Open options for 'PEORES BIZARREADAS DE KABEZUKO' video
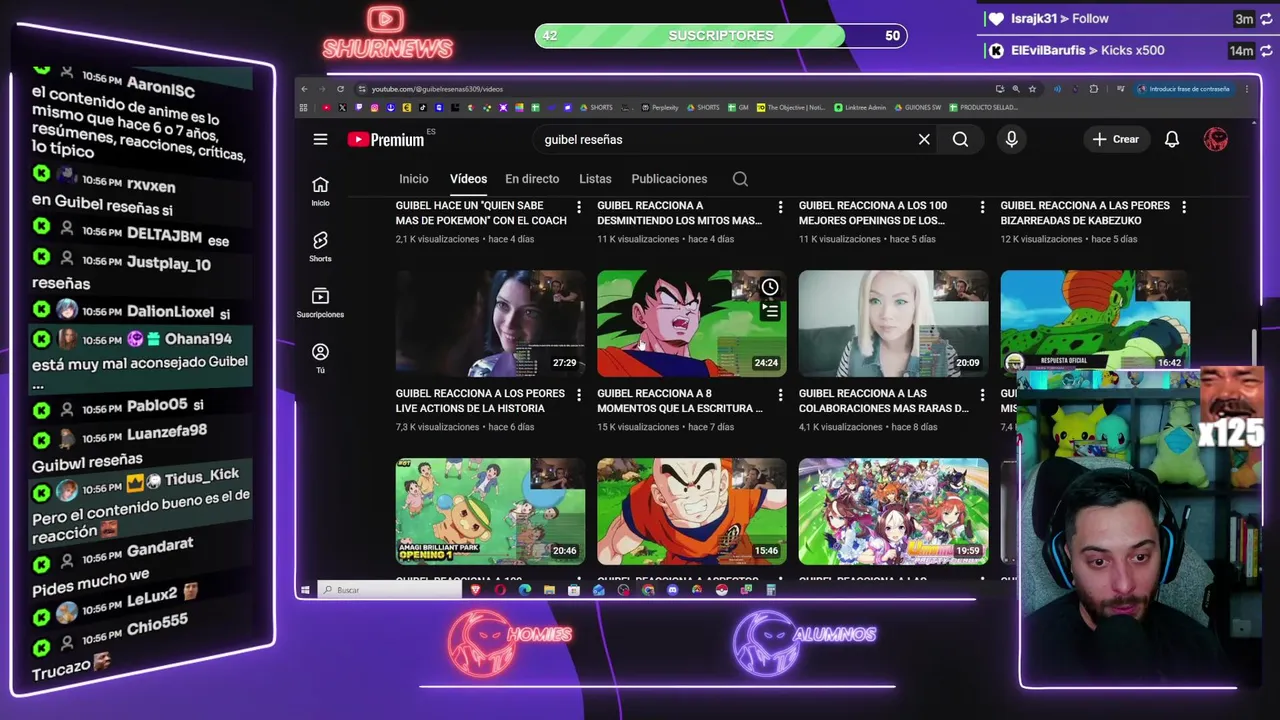Viewport: 1280px width, 720px height. tap(1184, 207)
